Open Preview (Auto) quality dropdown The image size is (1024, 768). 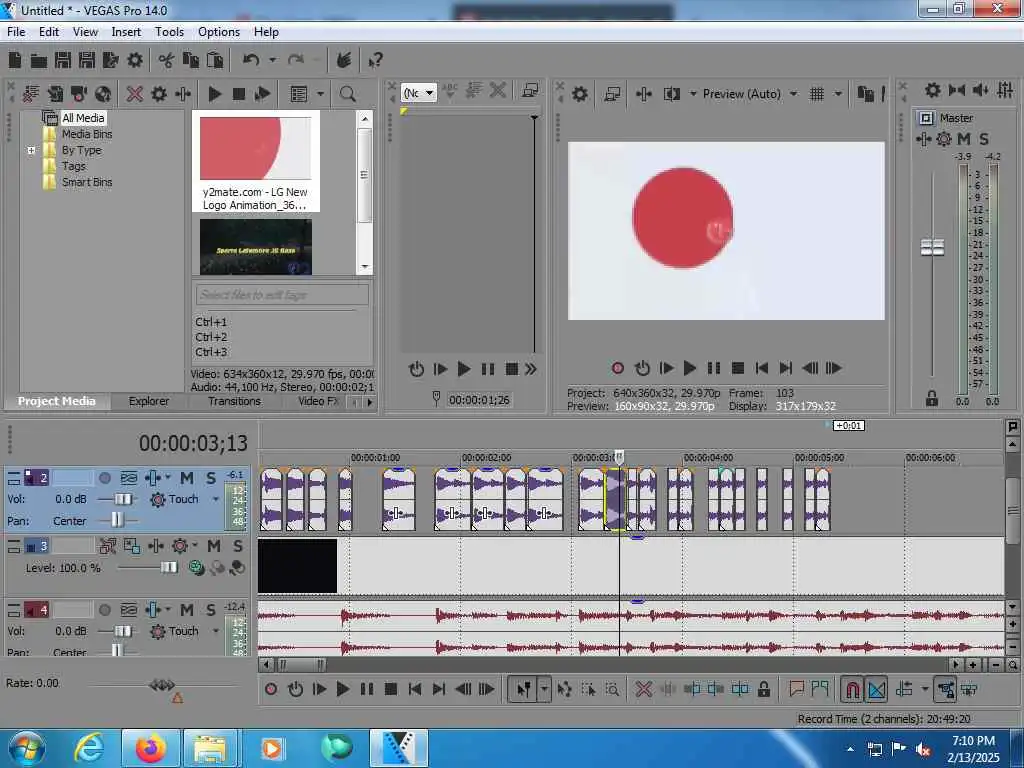793,94
